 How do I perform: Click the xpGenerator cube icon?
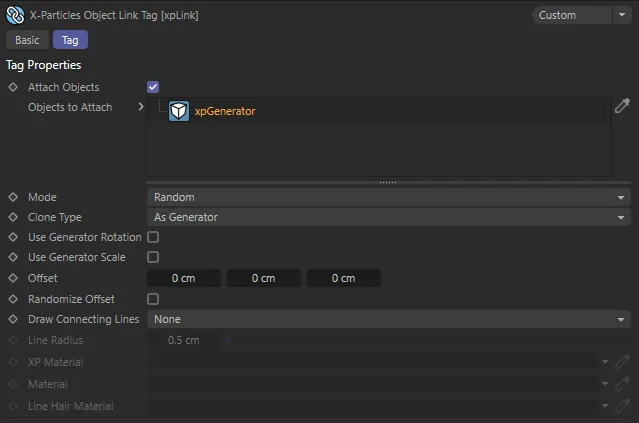pyautogui.click(x=179, y=111)
